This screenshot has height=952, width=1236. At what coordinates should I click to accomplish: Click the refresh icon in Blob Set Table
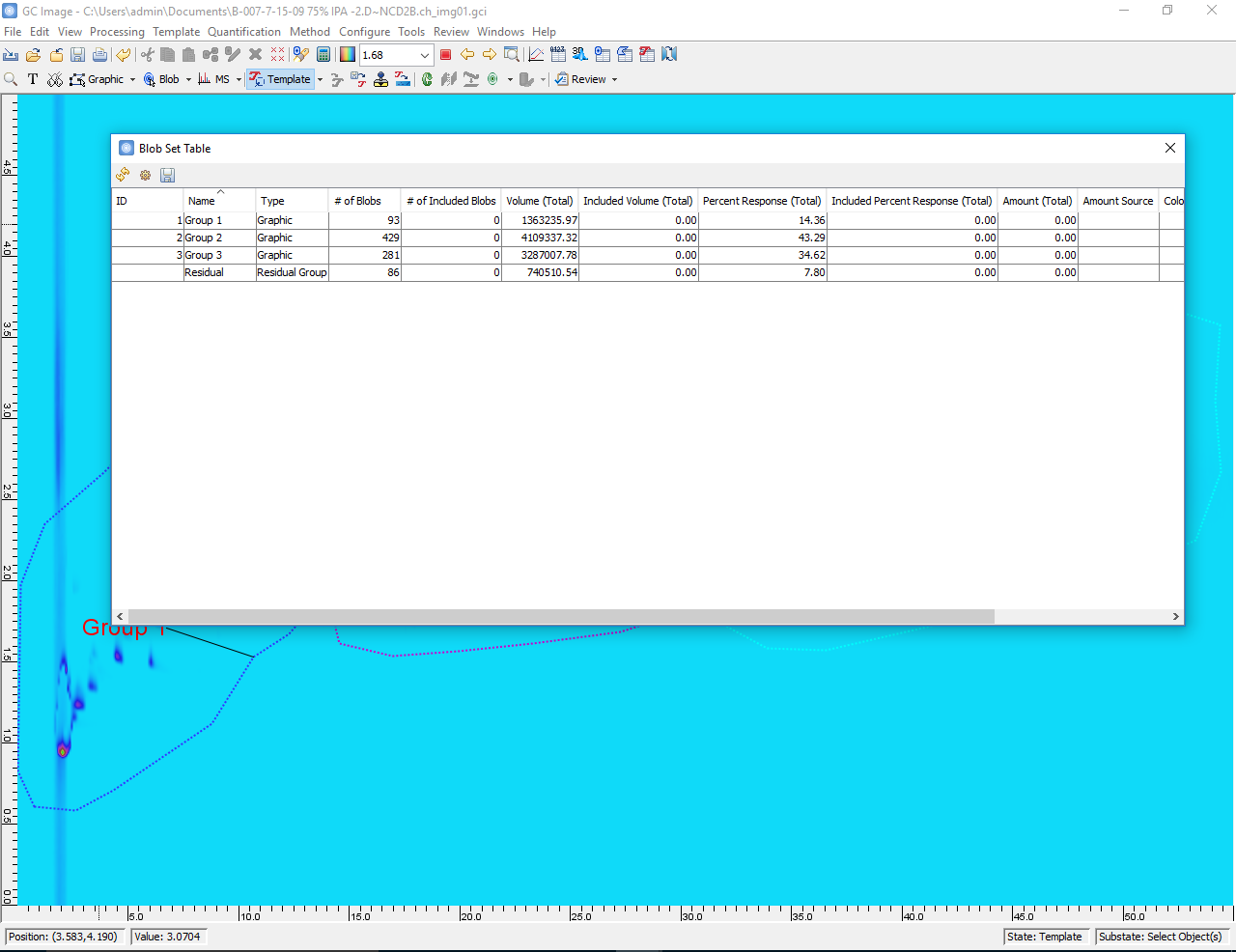pos(123,175)
